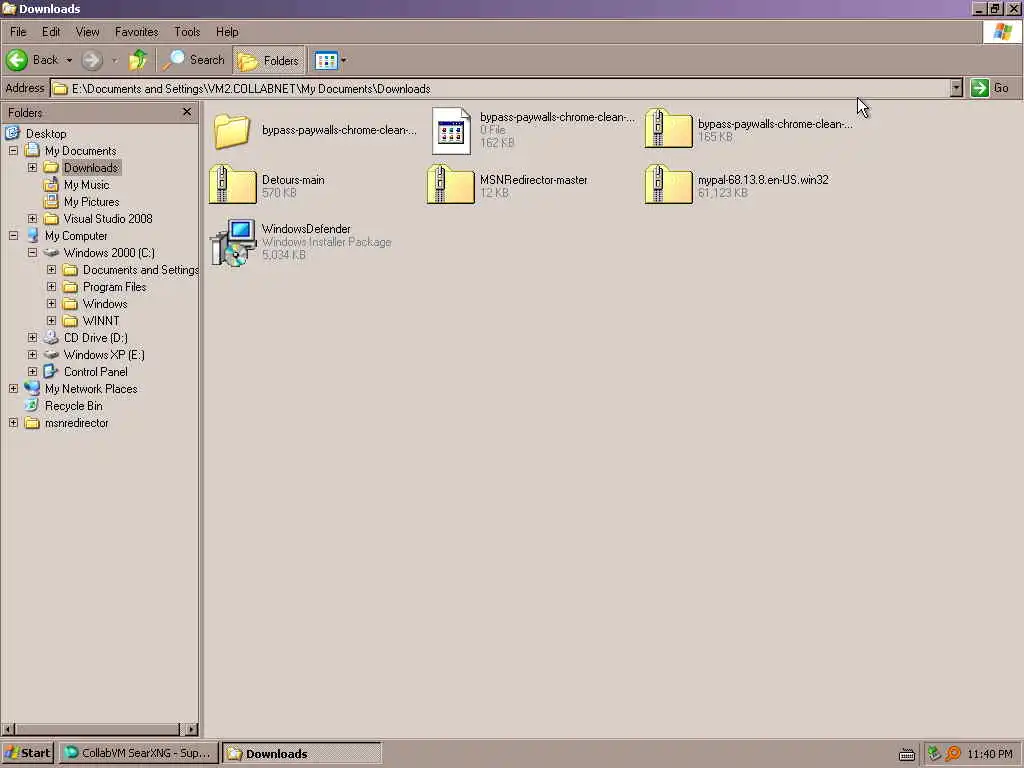Click the mypal-68.13.8.en-US.win32 file name
This screenshot has width=1024, height=768.
coord(763,180)
